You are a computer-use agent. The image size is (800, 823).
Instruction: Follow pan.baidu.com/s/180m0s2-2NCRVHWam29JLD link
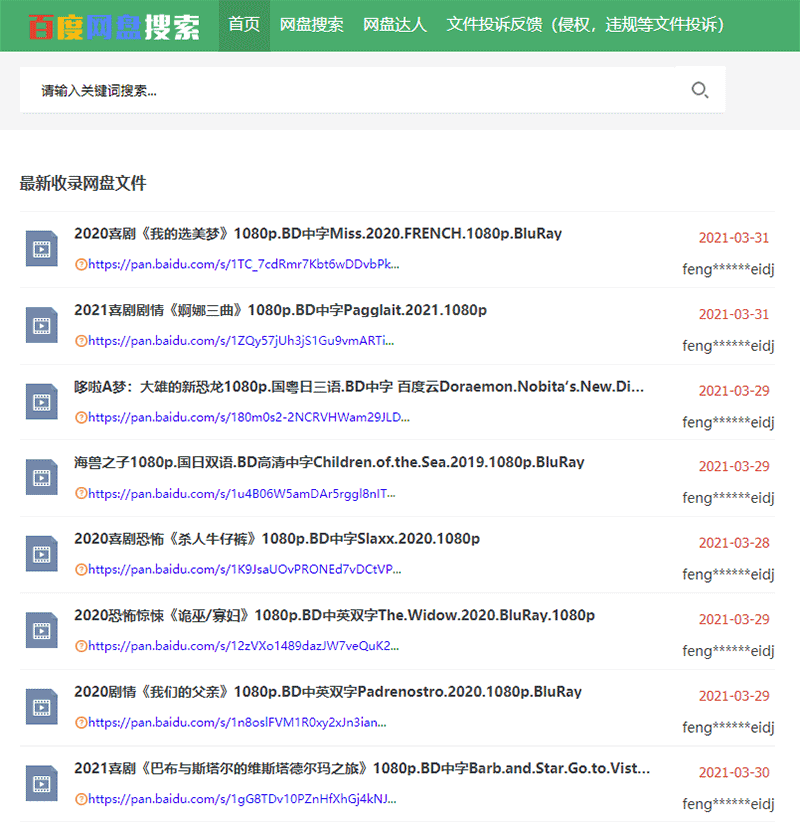(249, 418)
